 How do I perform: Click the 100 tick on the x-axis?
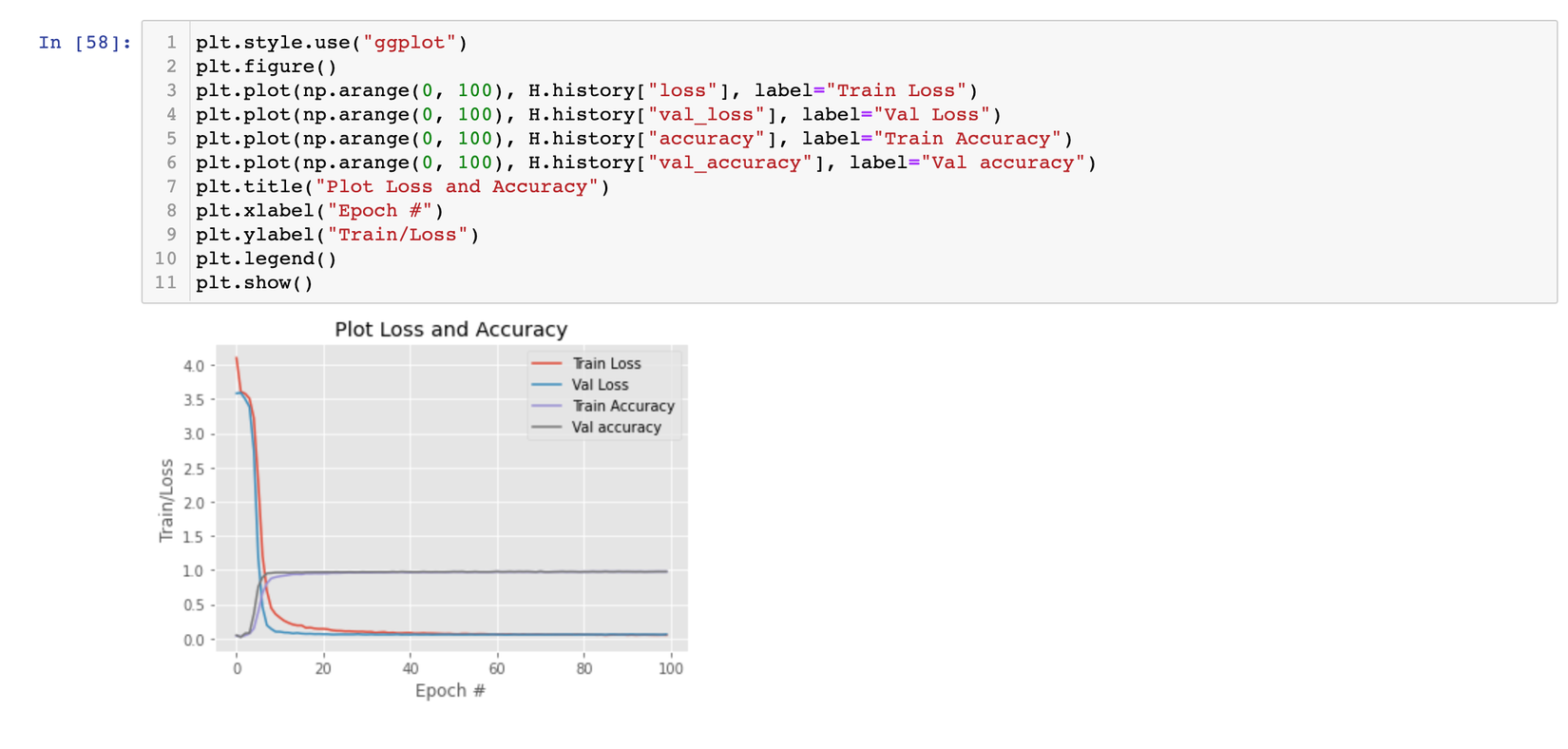[670, 668]
